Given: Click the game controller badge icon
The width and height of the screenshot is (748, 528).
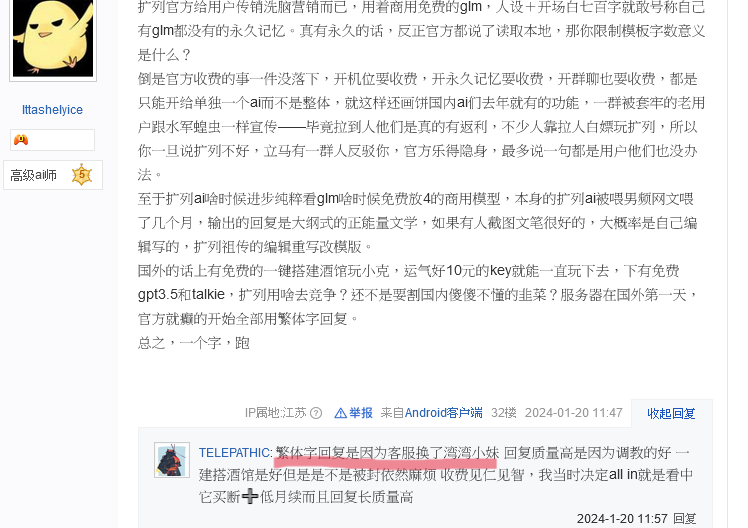Looking at the screenshot, I should click(x=21, y=140).
